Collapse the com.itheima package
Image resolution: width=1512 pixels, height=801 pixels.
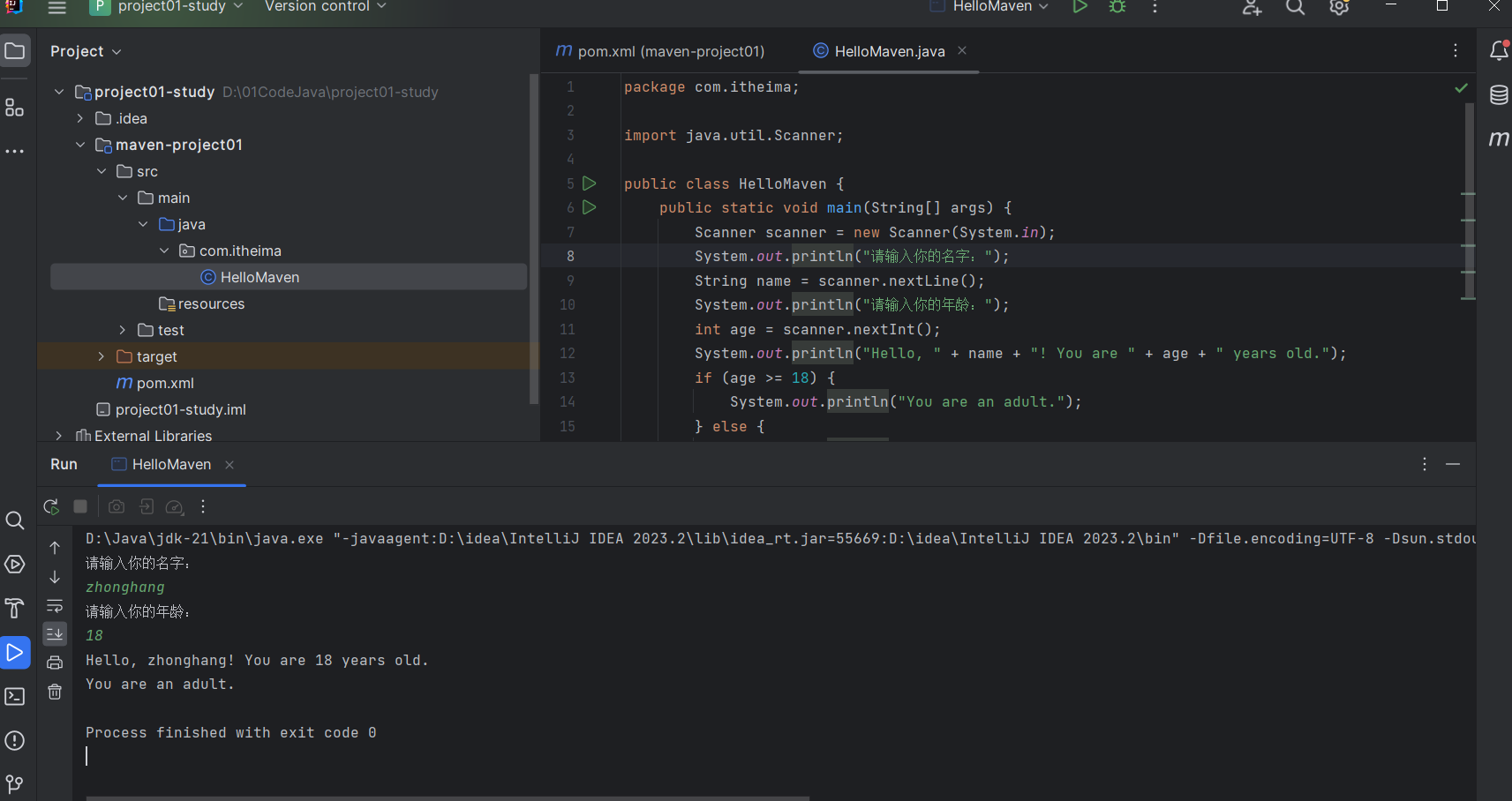pyautogui.click(x=164, y=251)
